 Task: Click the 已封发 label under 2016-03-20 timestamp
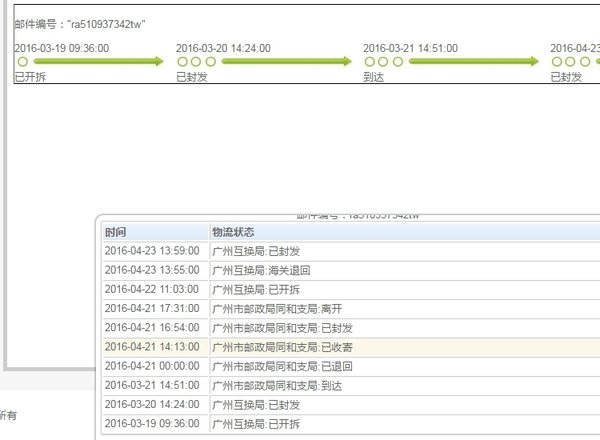click(192, 77)
